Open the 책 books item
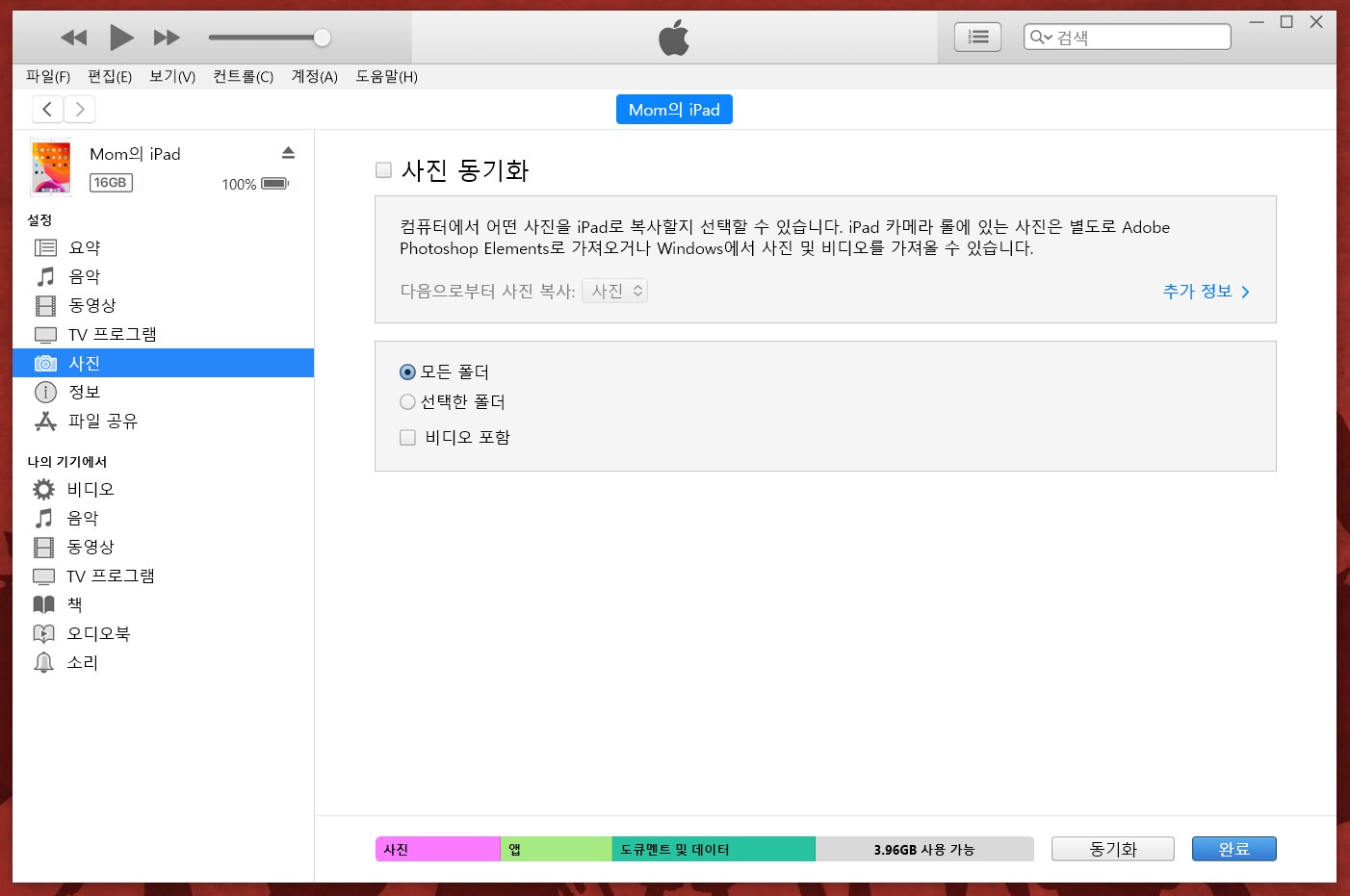 pos(163,604)
